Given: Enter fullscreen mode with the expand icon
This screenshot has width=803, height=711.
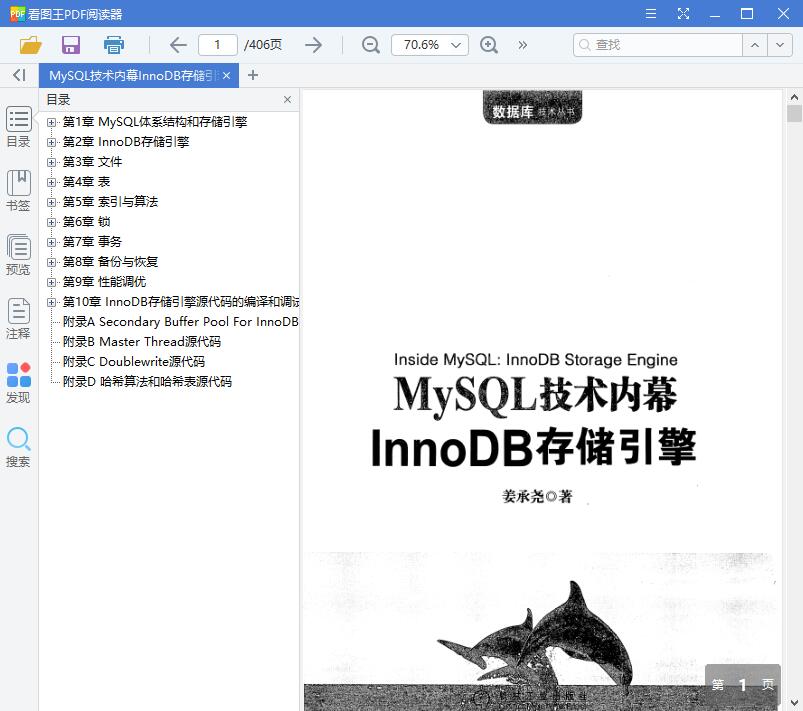Looking at the screenshot, I should 683,13.
